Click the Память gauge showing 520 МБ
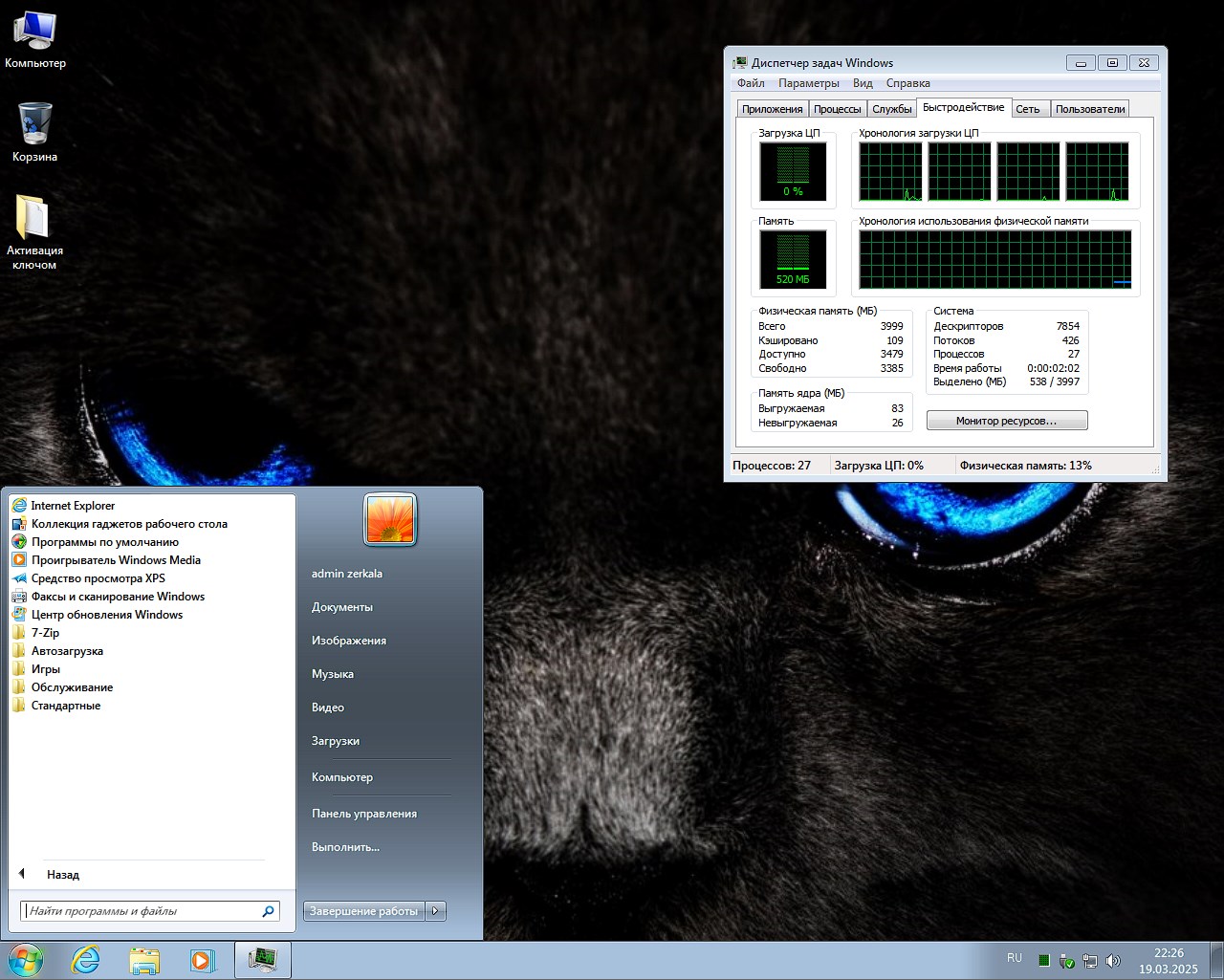The image size is (1224, 980). 793,260
